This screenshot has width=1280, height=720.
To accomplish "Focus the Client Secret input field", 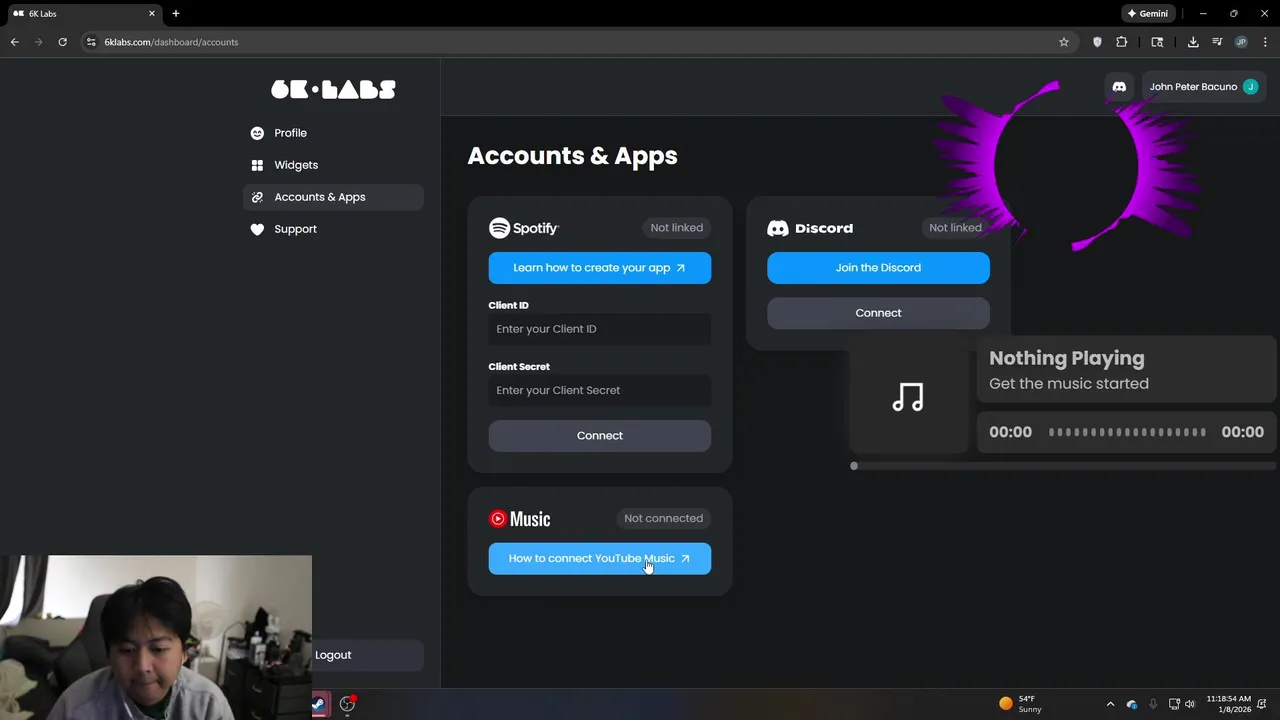I will click(599, 390).
